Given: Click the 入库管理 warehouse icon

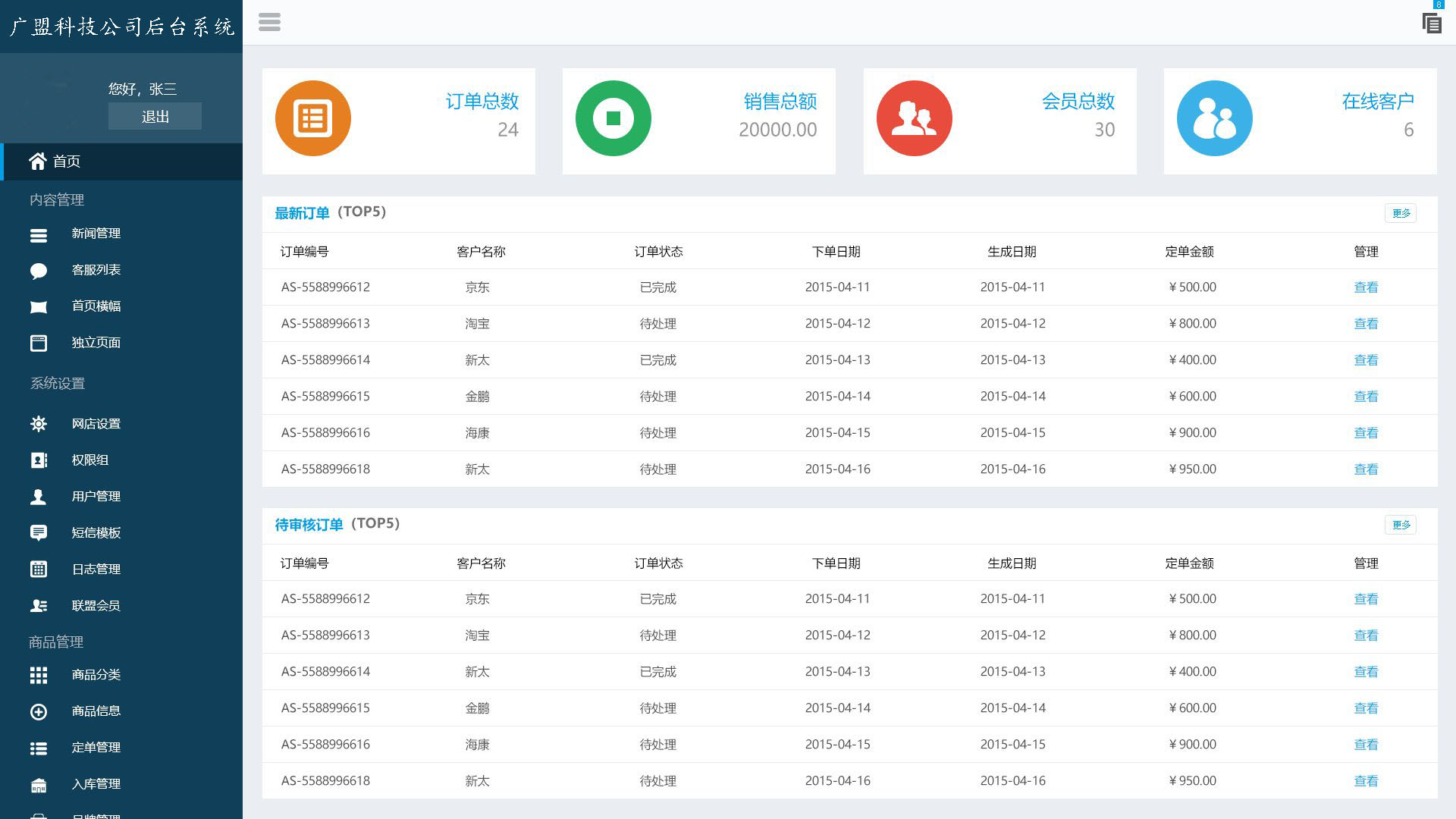Looking at the screenshot, I should (x=39, y=784).
